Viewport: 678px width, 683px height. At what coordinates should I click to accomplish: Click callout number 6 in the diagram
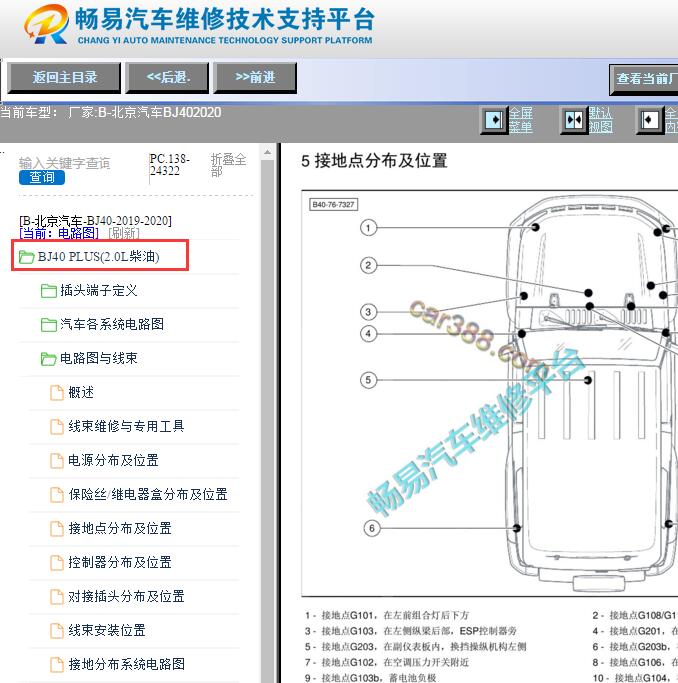pyautogui.click(x=371, y=528)
